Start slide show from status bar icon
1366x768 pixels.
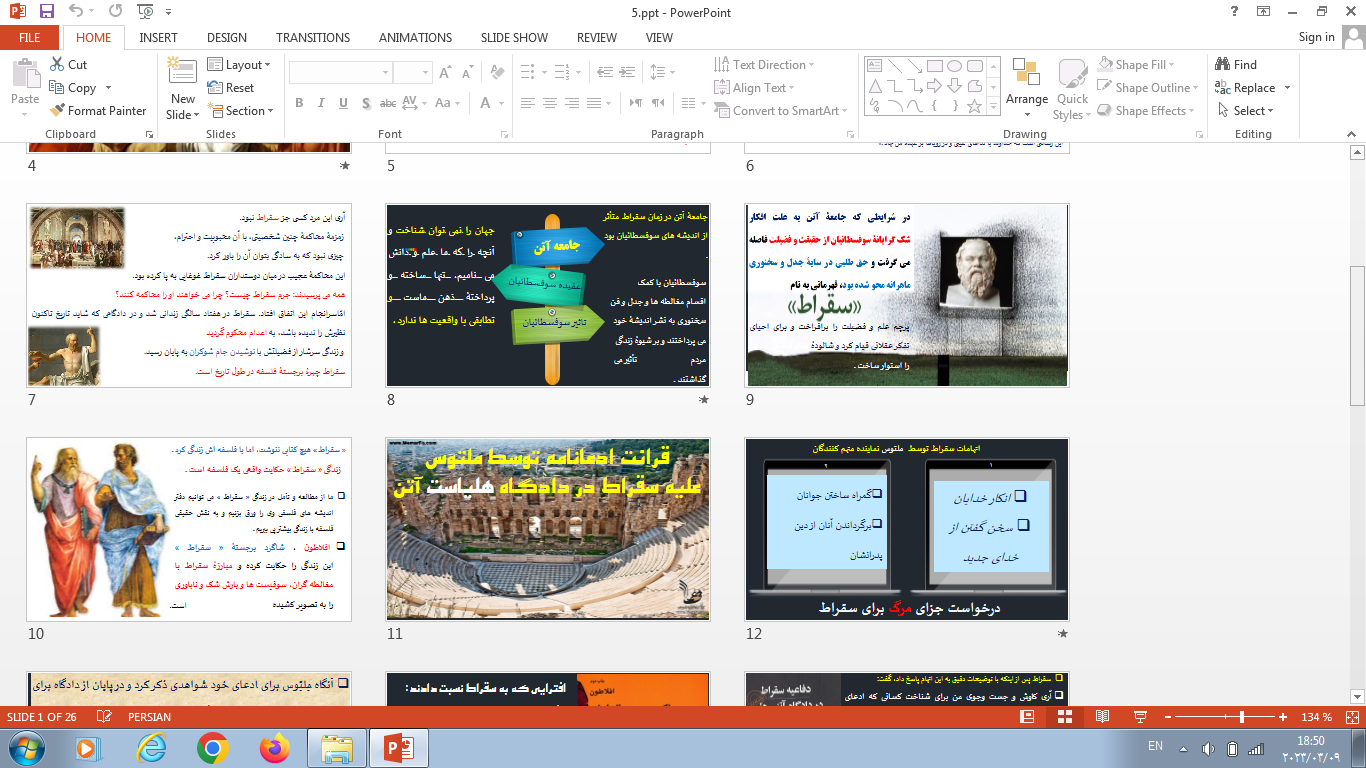click(1139, 717)
